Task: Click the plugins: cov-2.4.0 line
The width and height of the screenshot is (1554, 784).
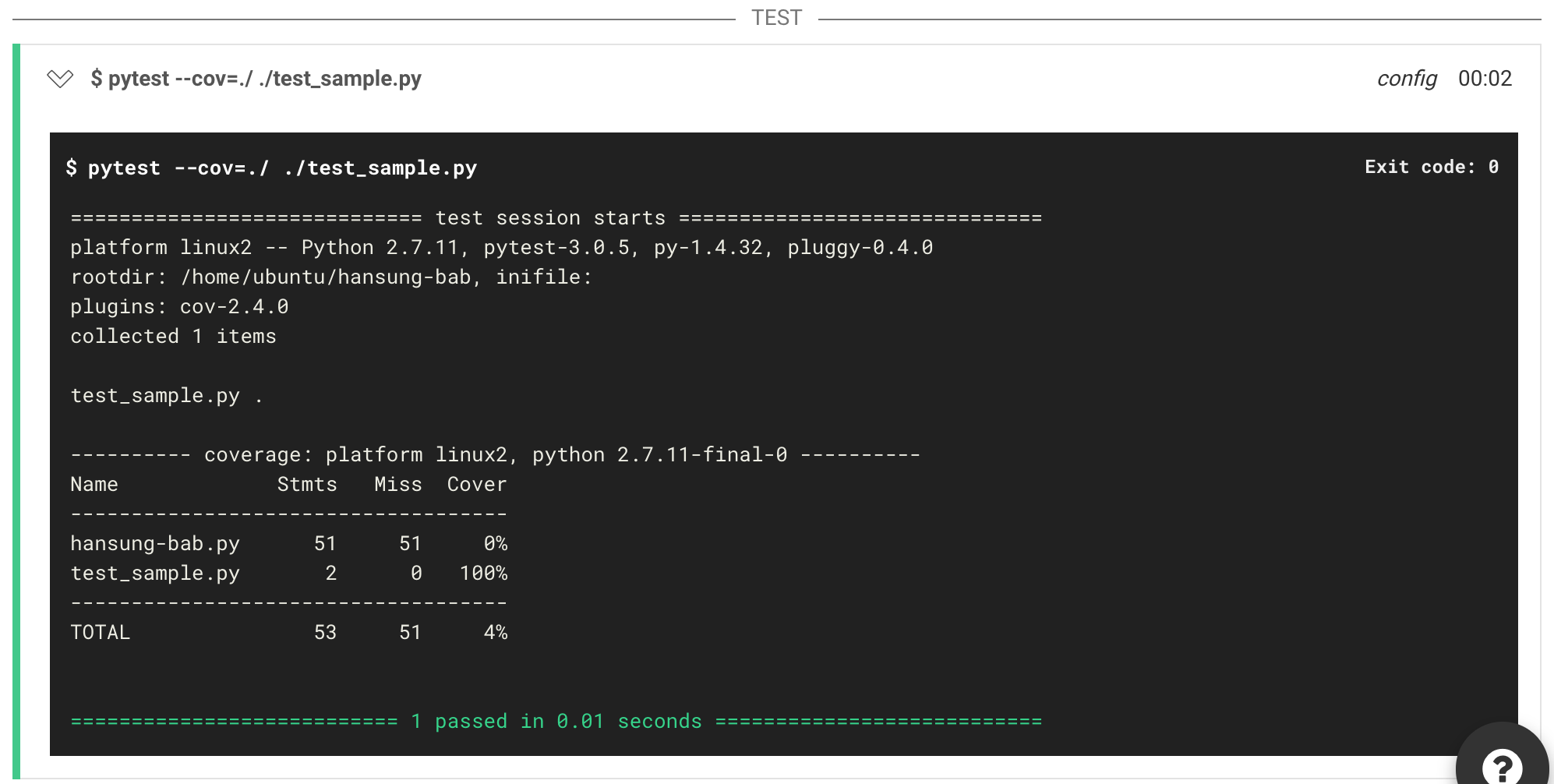Action: click(x=178, y=306)
